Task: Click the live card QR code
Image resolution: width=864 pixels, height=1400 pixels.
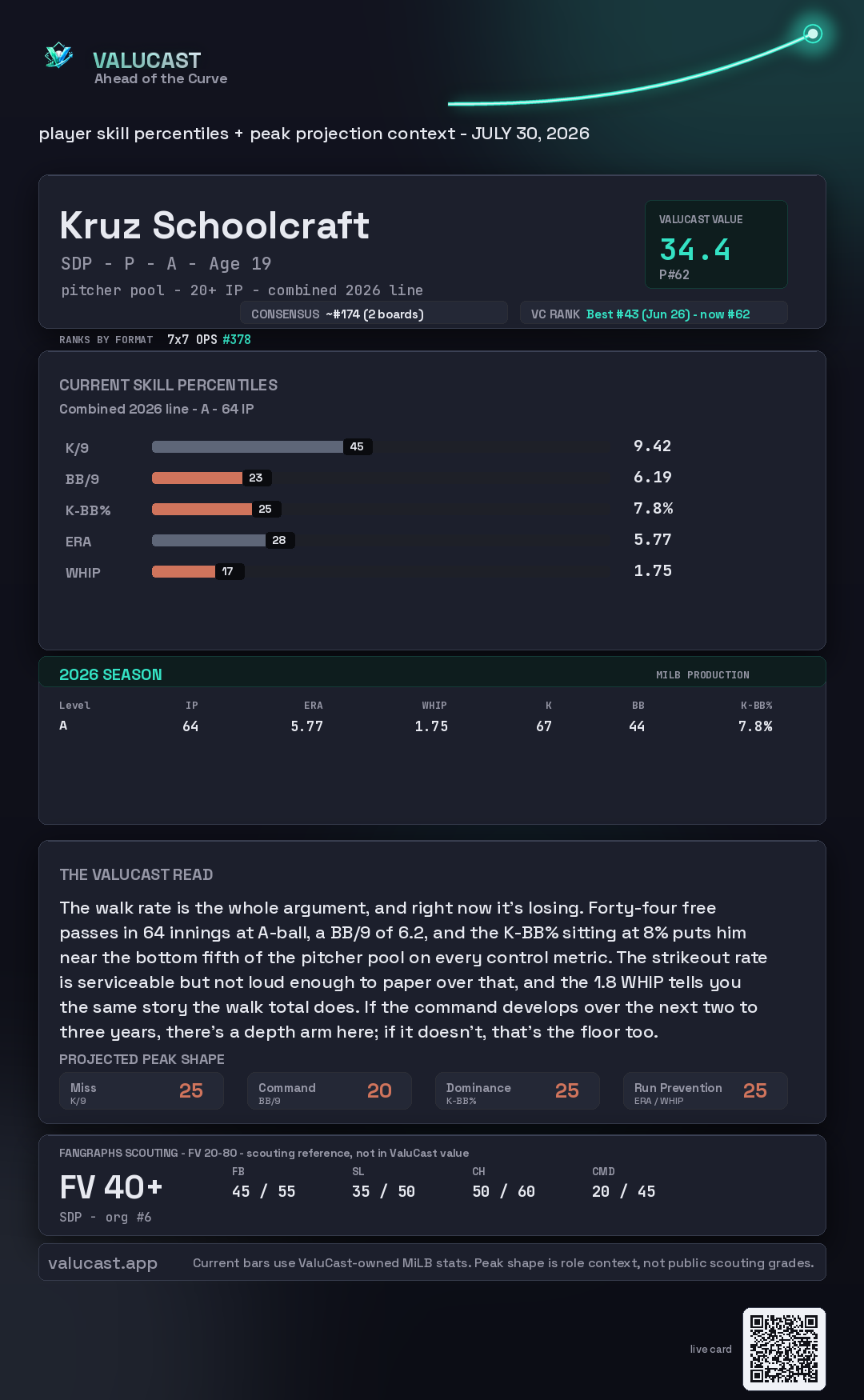Action: pyautogui.click(x=784, y=1349)
